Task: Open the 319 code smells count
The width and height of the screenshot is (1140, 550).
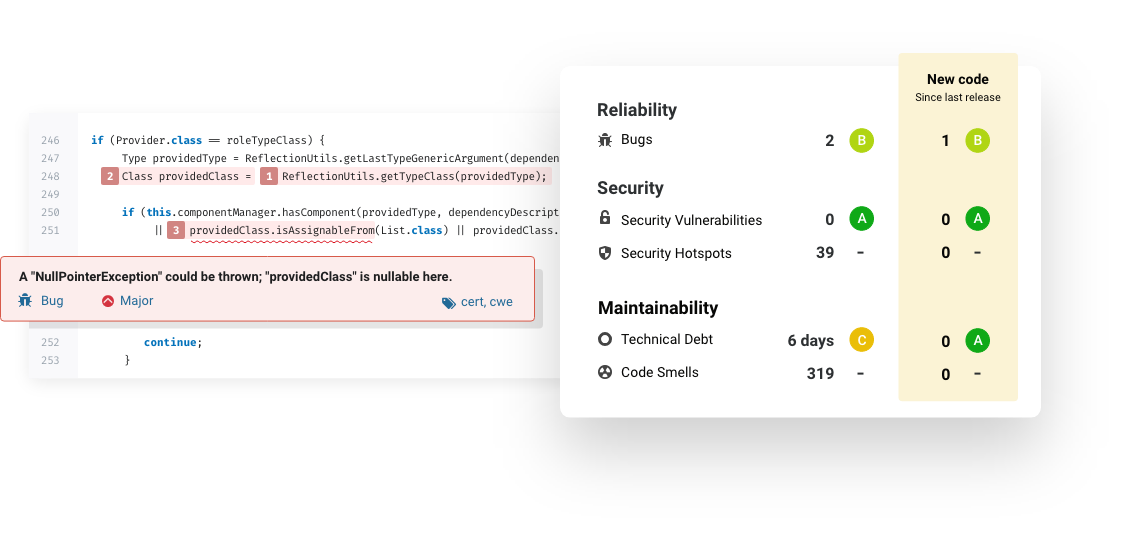Action: click(820, 374)
